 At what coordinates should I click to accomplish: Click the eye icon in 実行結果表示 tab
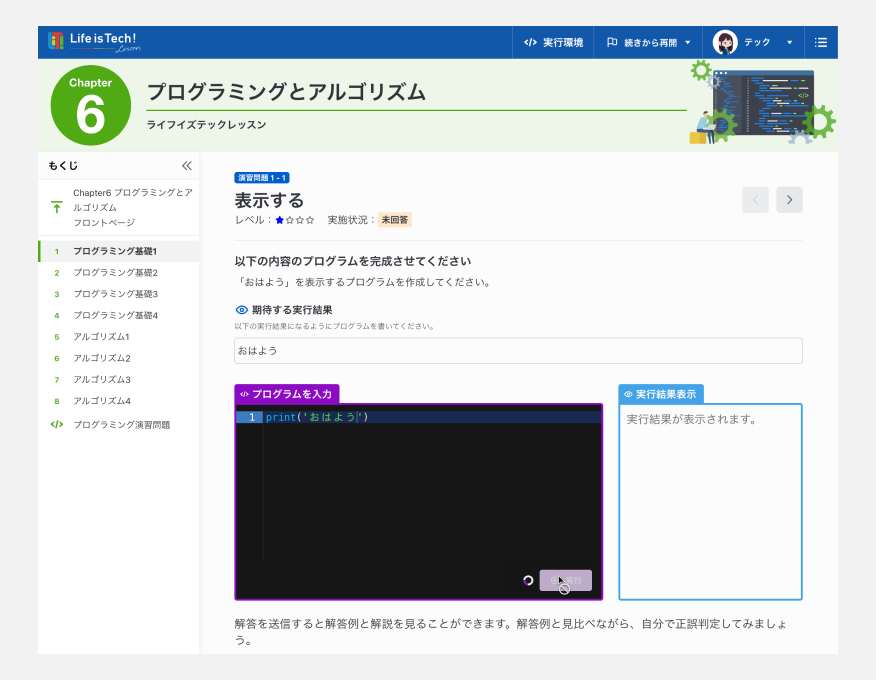coord(628,394)
